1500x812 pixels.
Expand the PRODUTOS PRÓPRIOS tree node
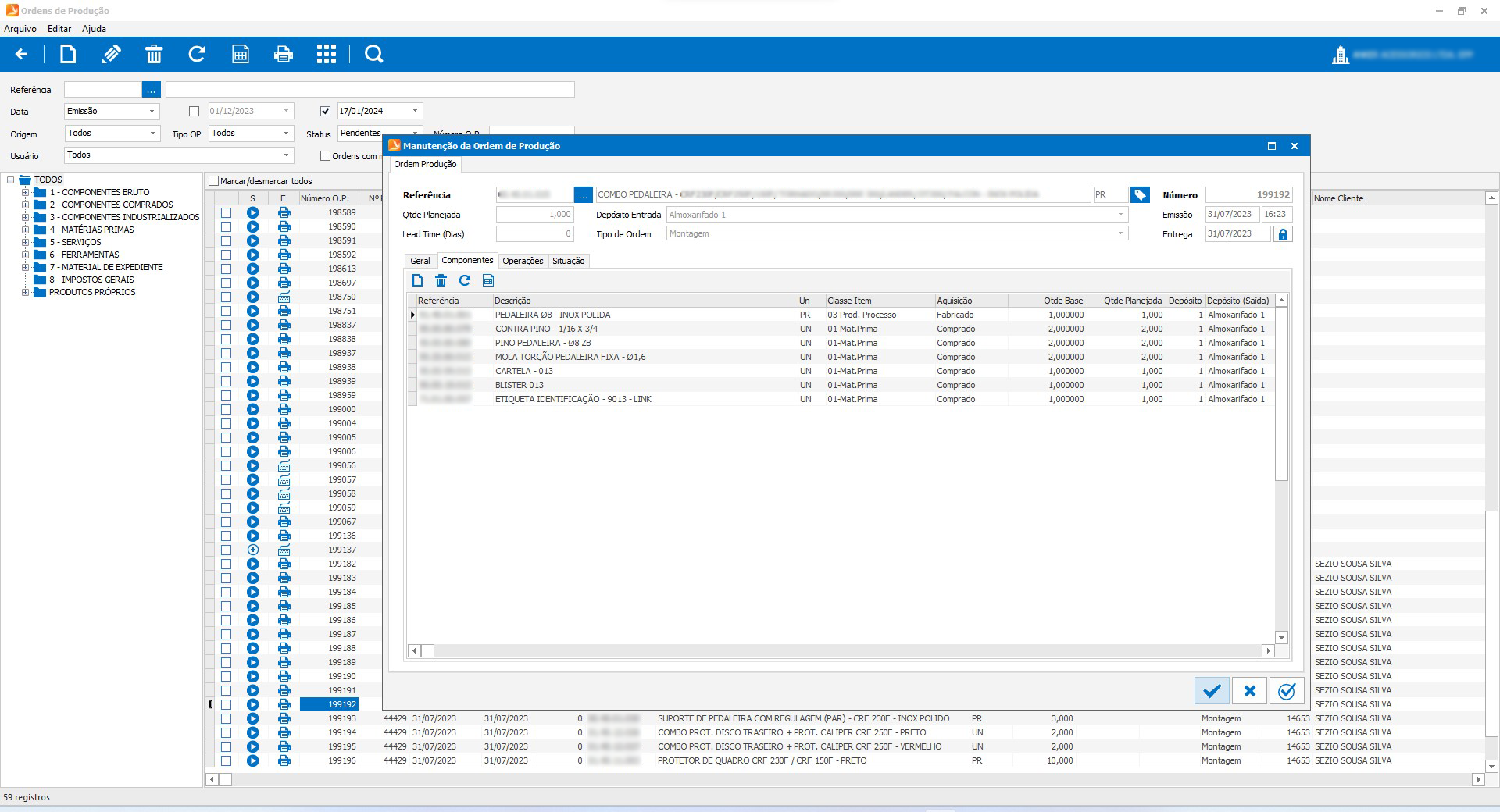coord(25,292)
